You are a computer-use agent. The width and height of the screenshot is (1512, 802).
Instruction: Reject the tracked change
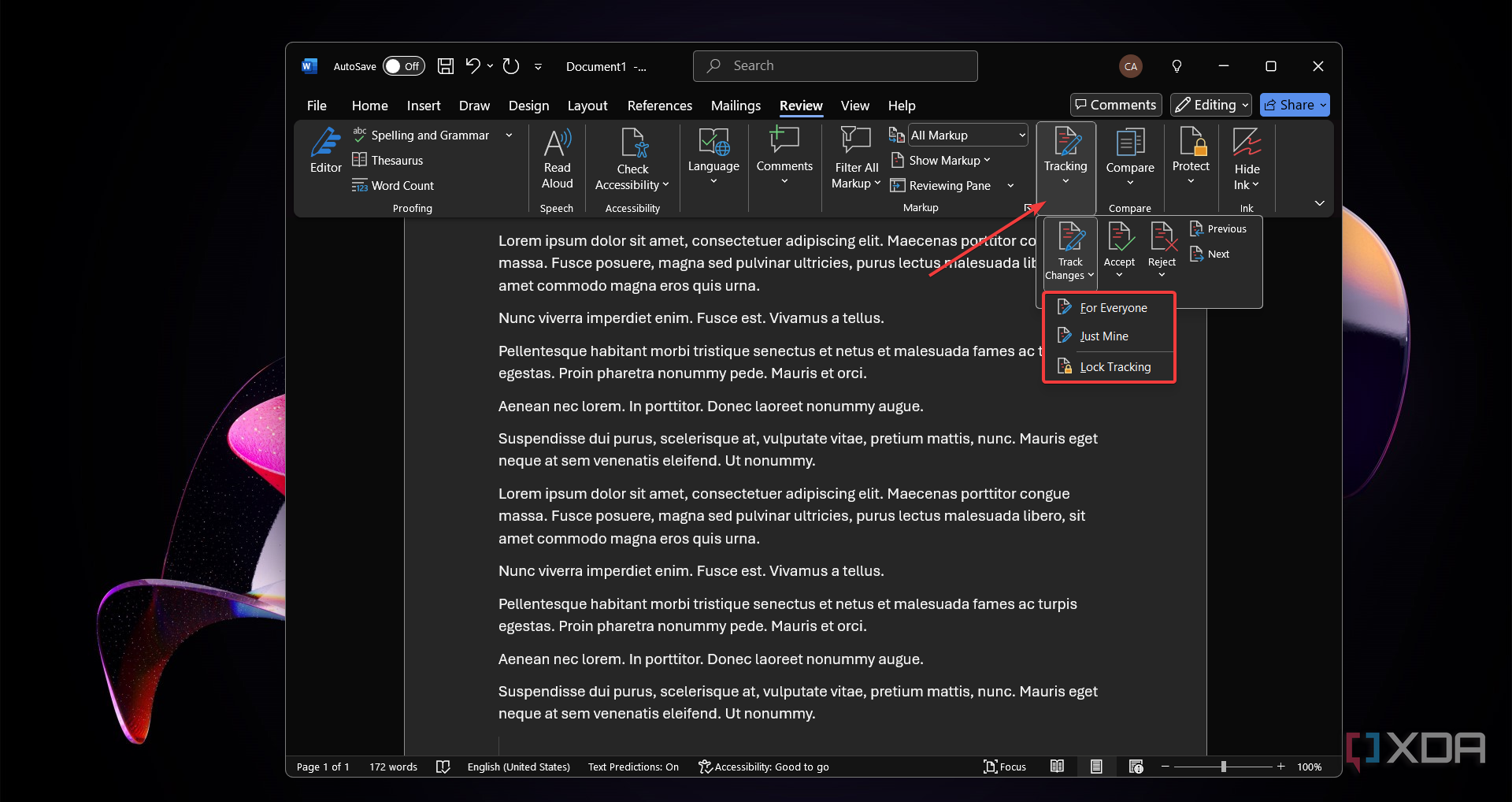[x=1162, y=249]
